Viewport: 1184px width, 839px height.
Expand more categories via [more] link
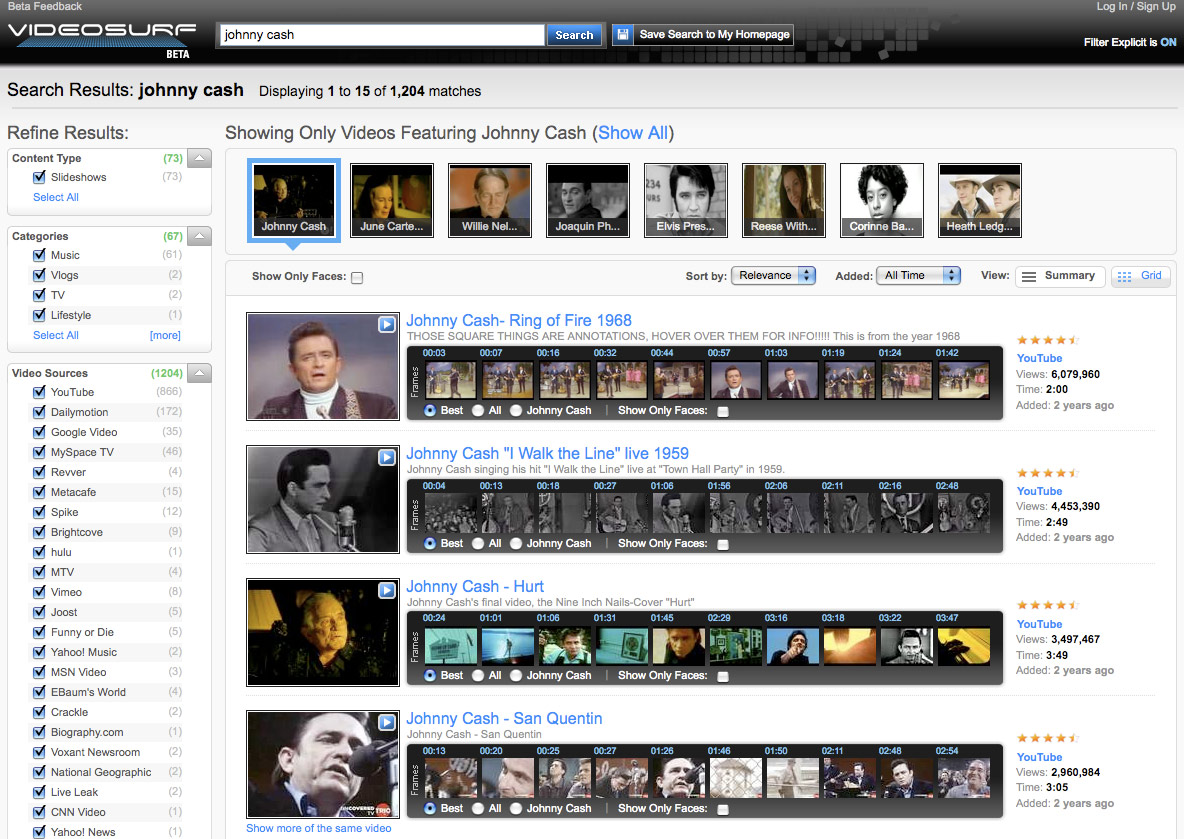(x=165, y=335)
